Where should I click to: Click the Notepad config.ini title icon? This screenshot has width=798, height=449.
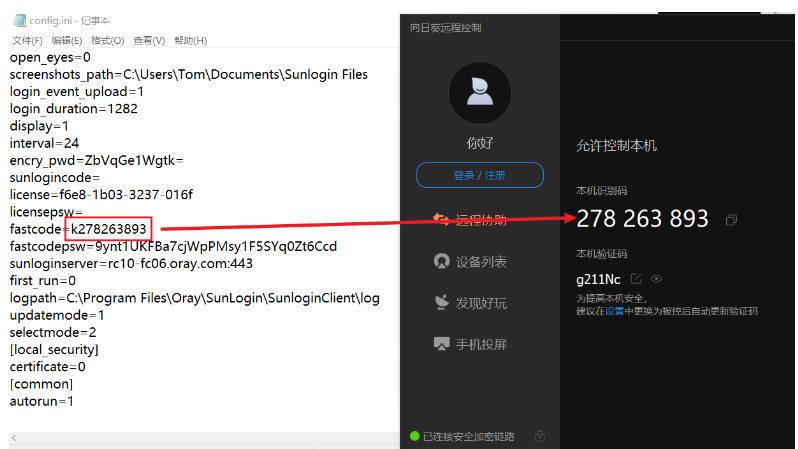(x=20, y=20)
